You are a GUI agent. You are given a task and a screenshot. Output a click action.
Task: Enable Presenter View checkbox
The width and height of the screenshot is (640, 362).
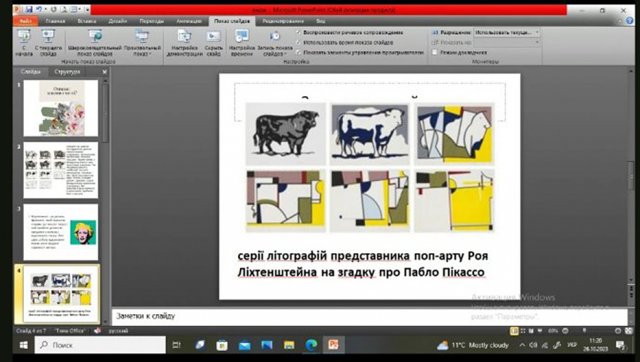tap(435, 52)
